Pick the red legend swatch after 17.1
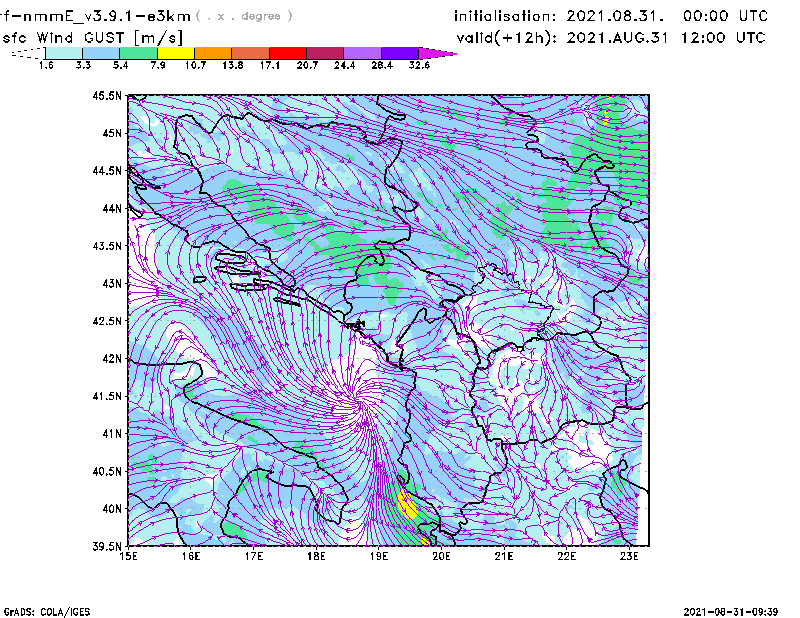The width and height of the screenshot is (800, 618). [x=288, y=53]
